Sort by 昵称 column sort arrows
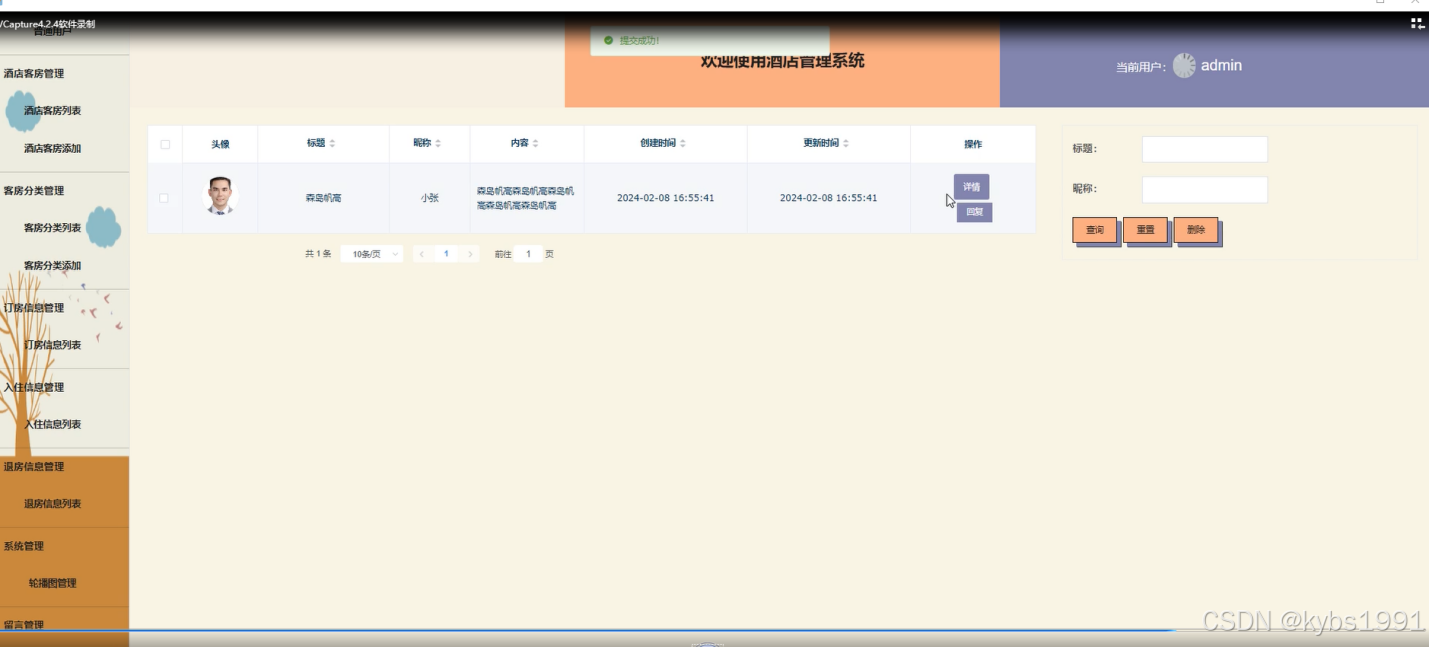1429x647 pixels. pyautogui.click(x=438, y=144)
